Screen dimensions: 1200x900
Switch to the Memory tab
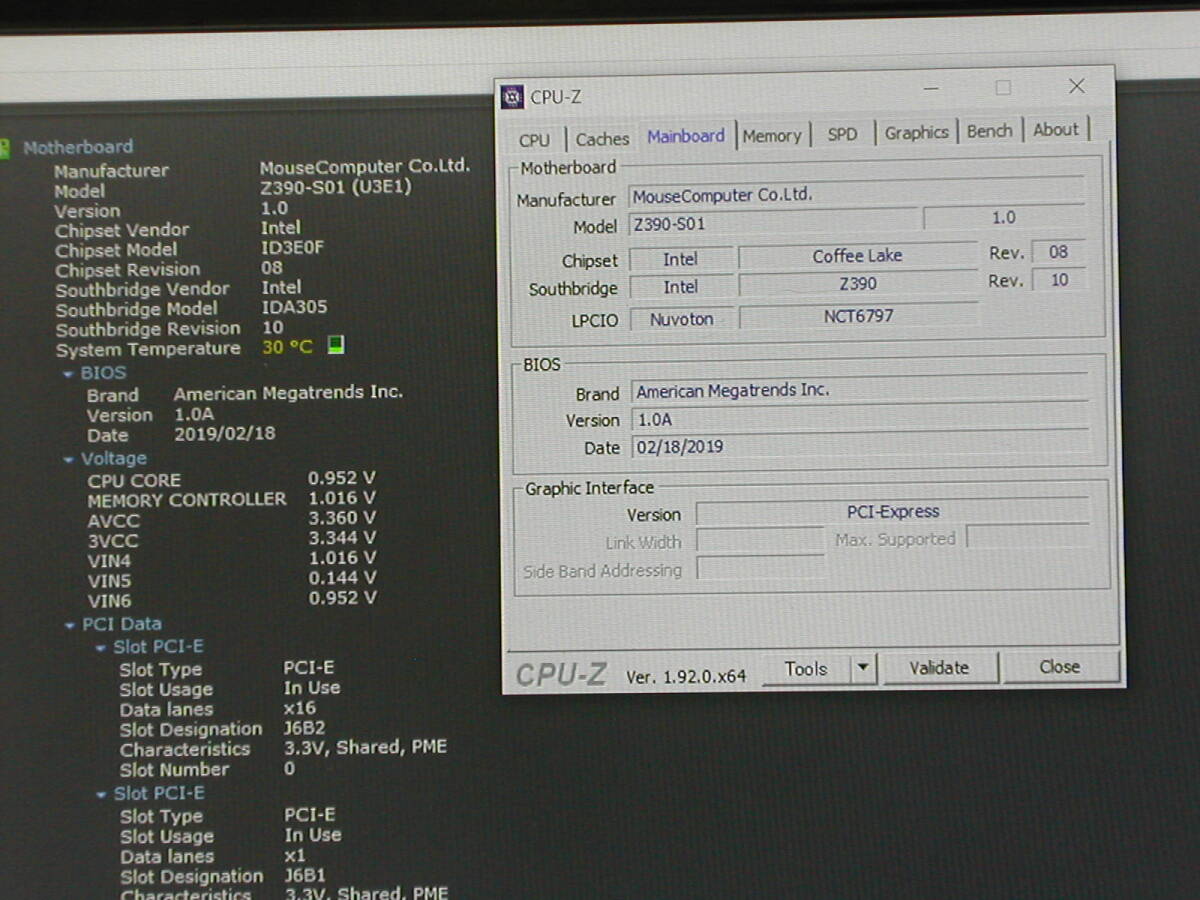(x=772, y=135)
